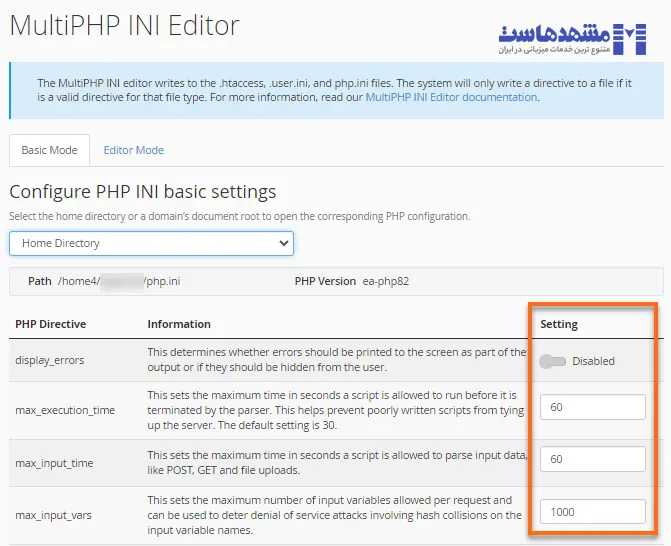This screenshot has width=671, height=546.
Task: Click the chevron arrow on Home Directory selector
Action: pos(283,243)
